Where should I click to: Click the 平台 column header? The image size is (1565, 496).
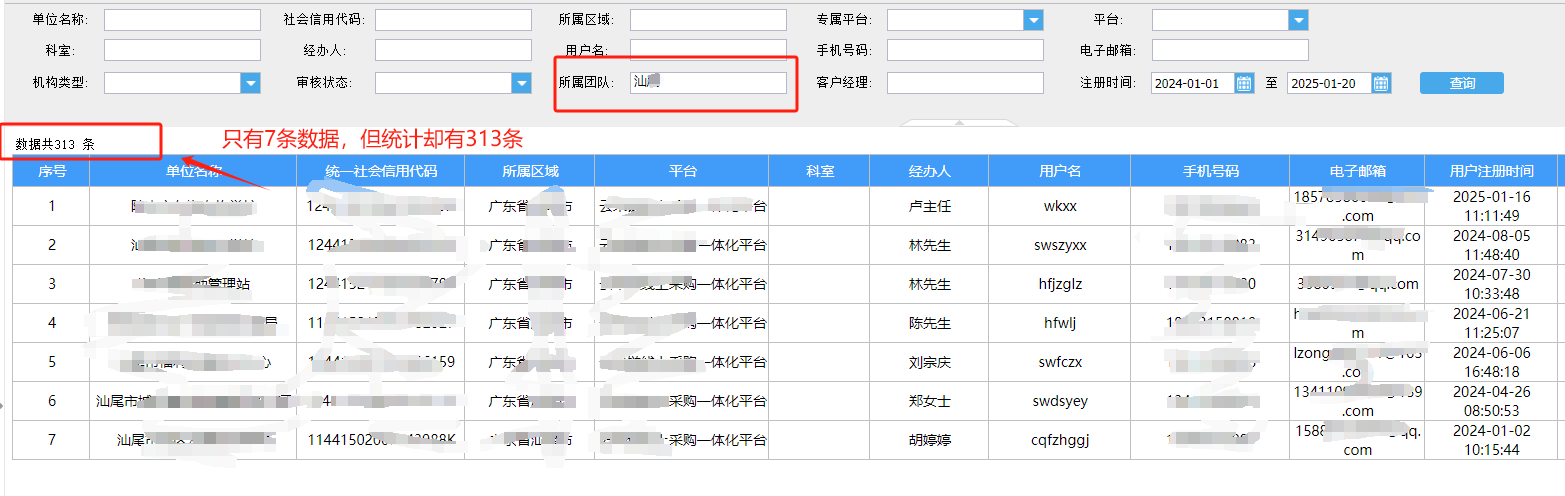tap(682, 171)
